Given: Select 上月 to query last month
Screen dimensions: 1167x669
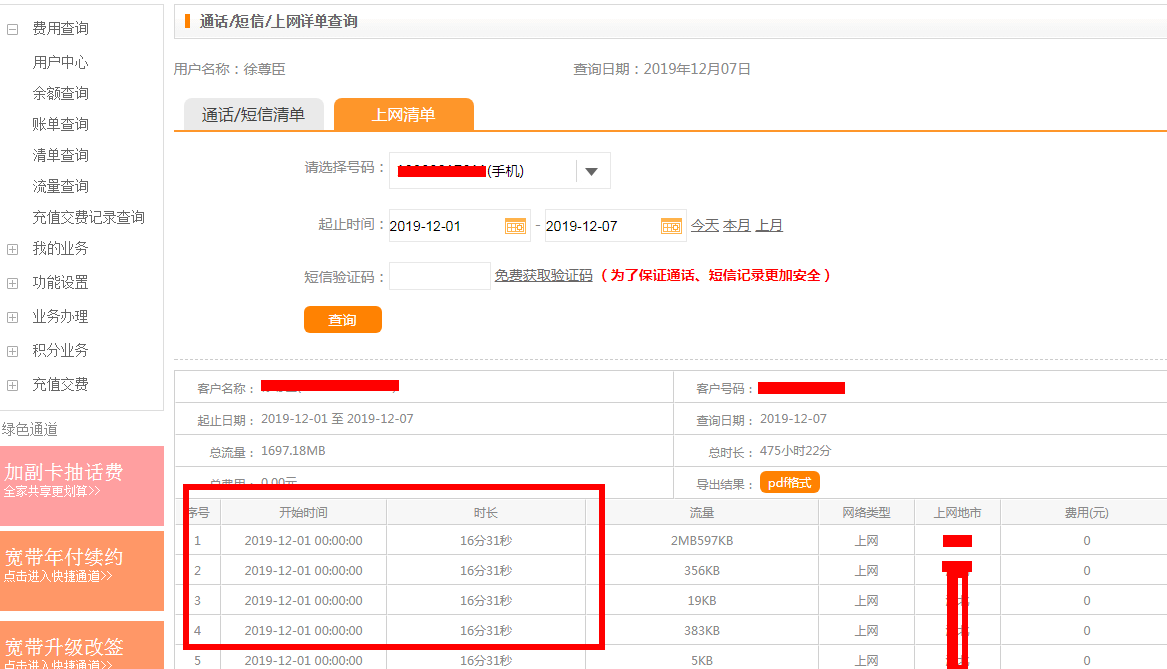Looking at the screenshot, I should click(x=770, y=225).
